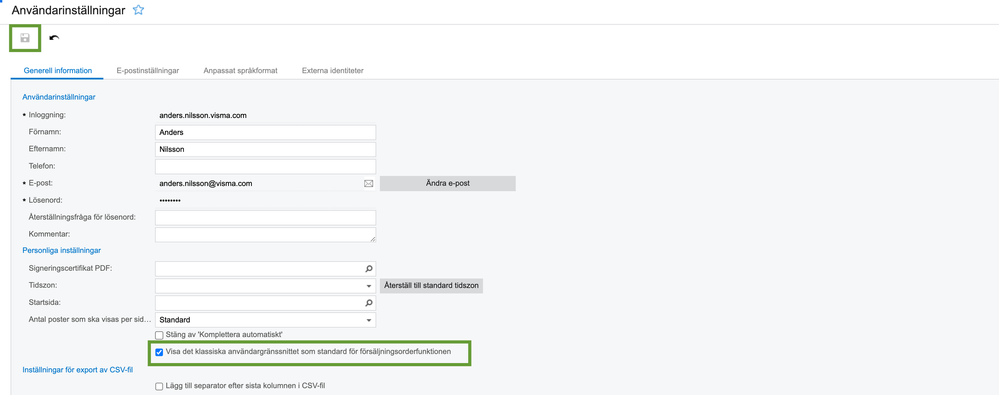999x395 pixels.
Task: Check Lägg till separator efter sista kolumnen
Action: [159, 386]
